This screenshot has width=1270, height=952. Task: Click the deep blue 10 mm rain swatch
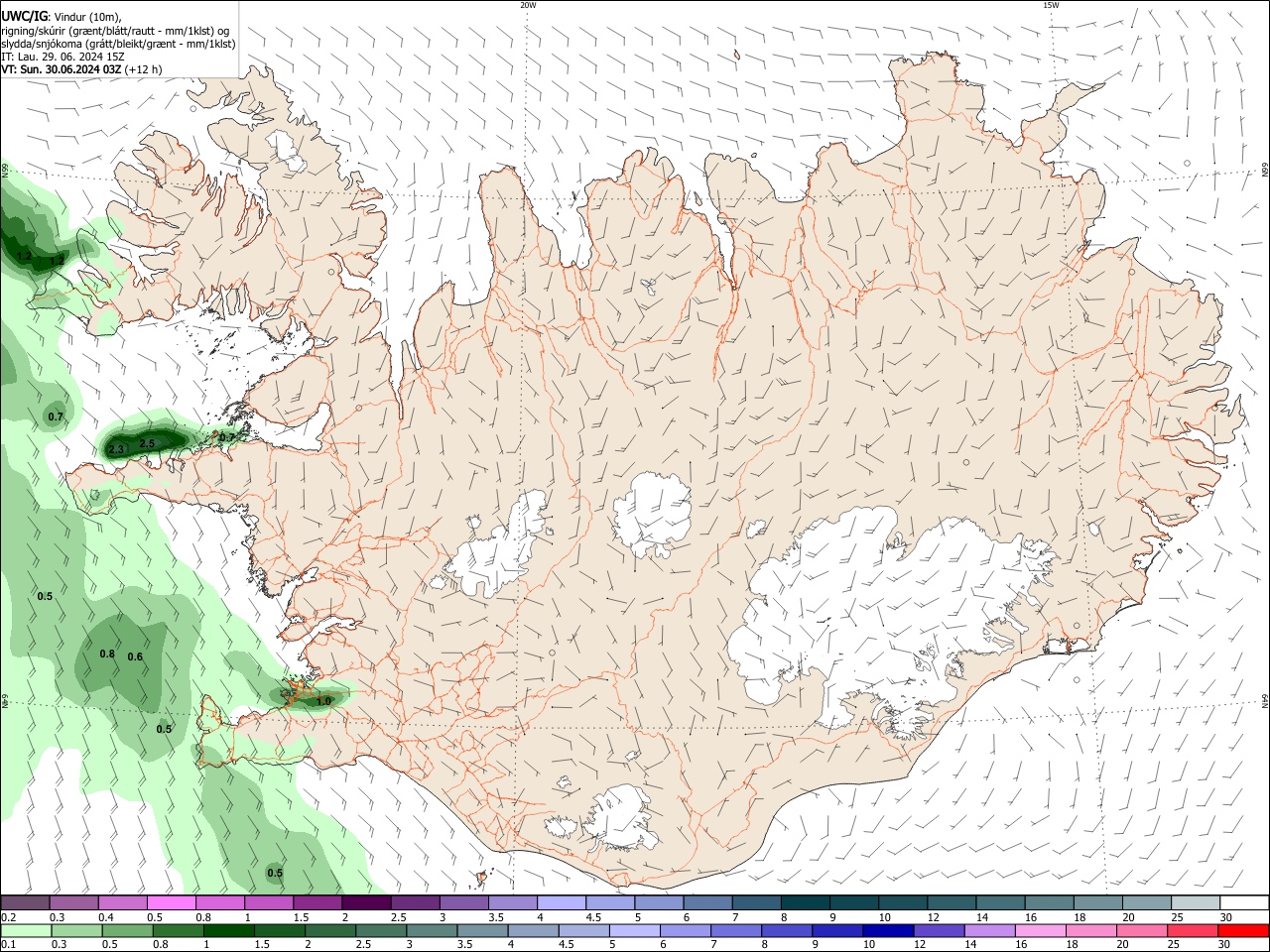888,930
